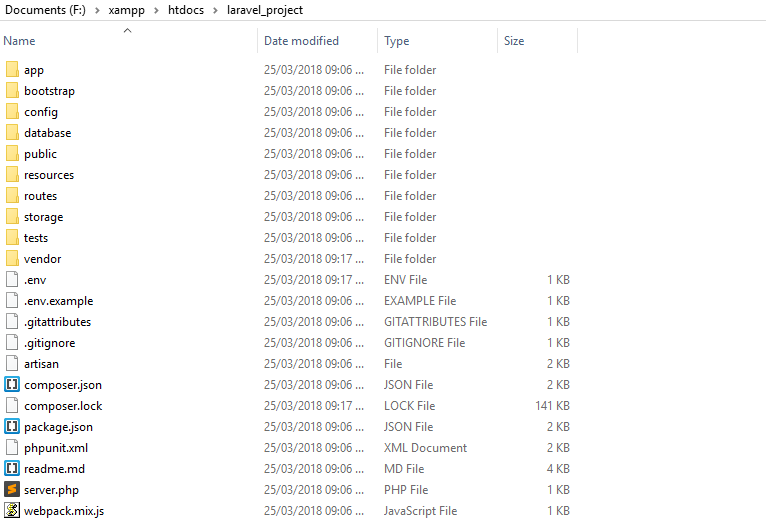This screenshot has height=527, width=766.
Task: Click the server.php Sublime icon
Action: coord(12,489)
